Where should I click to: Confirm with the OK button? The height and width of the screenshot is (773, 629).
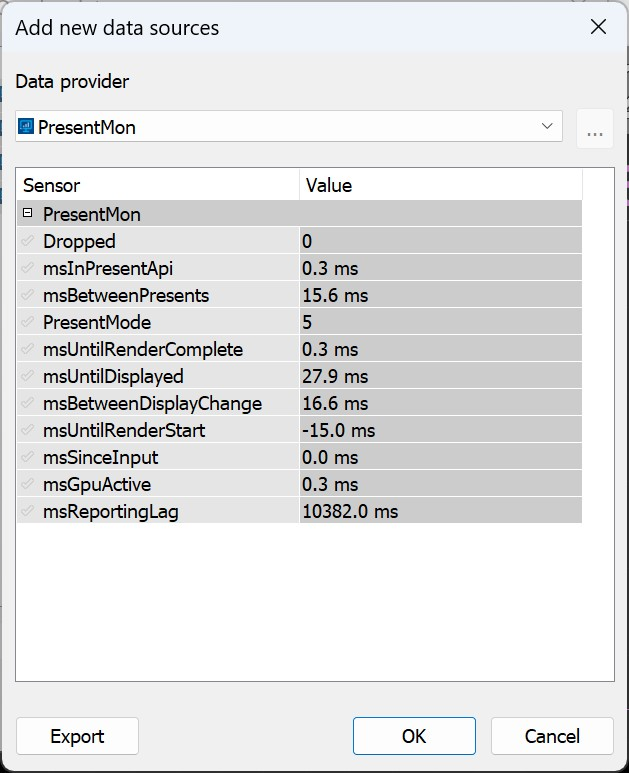coord(414,736)
